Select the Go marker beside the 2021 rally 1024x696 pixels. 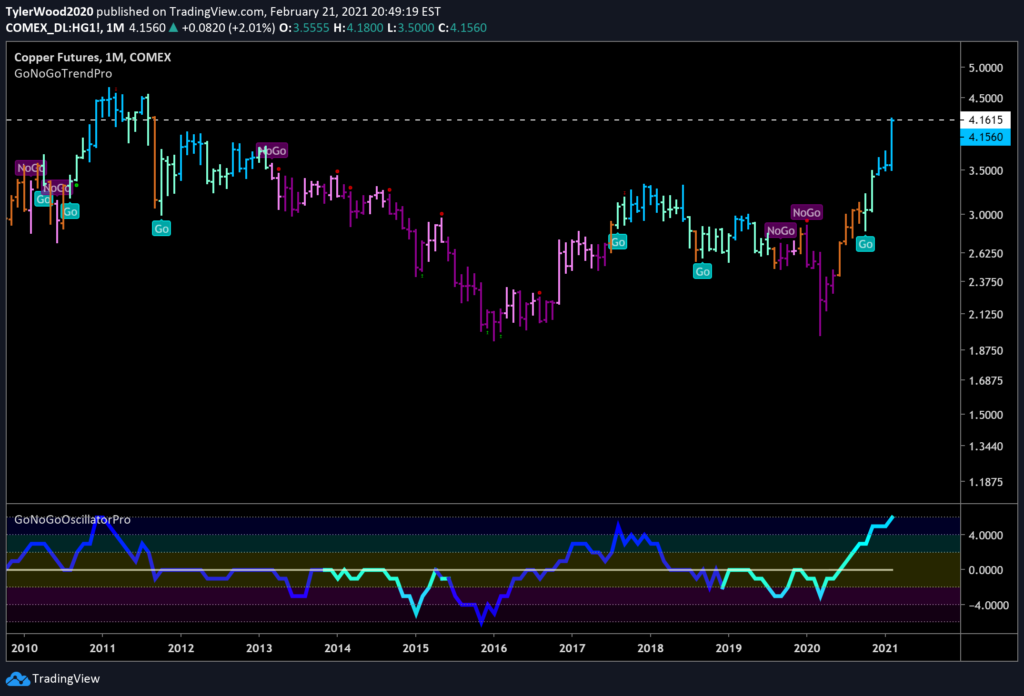point(866,244)
